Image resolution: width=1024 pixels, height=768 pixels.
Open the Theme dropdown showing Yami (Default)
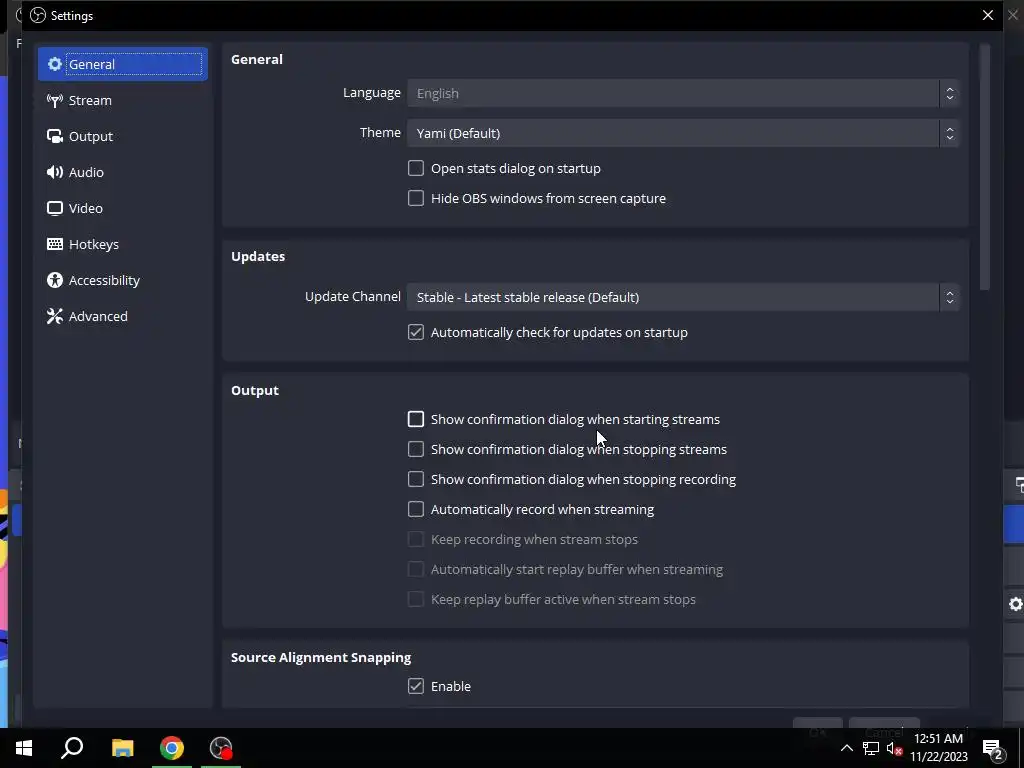(683, 133)
